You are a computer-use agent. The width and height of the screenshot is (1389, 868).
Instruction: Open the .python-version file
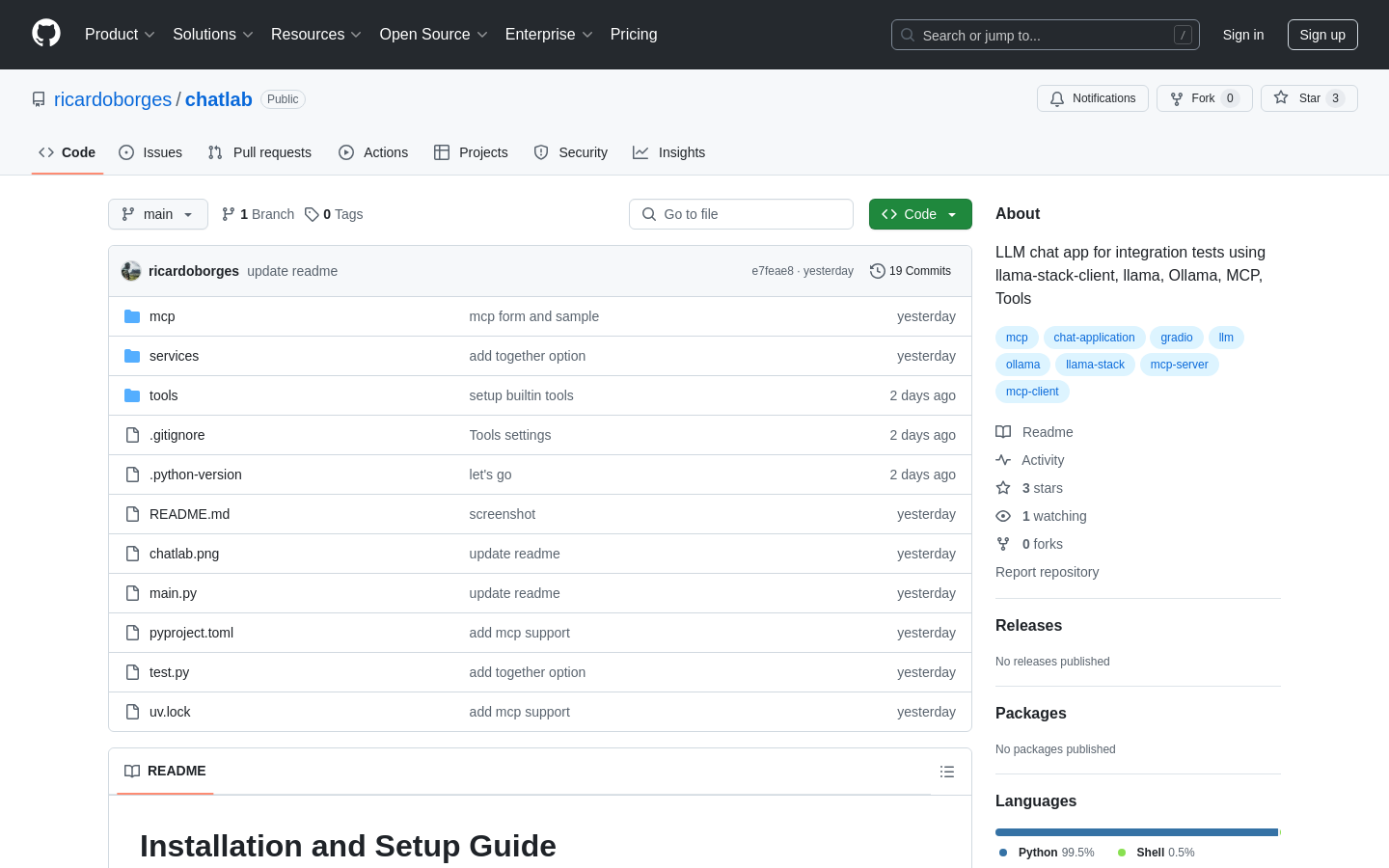point(196,475)
